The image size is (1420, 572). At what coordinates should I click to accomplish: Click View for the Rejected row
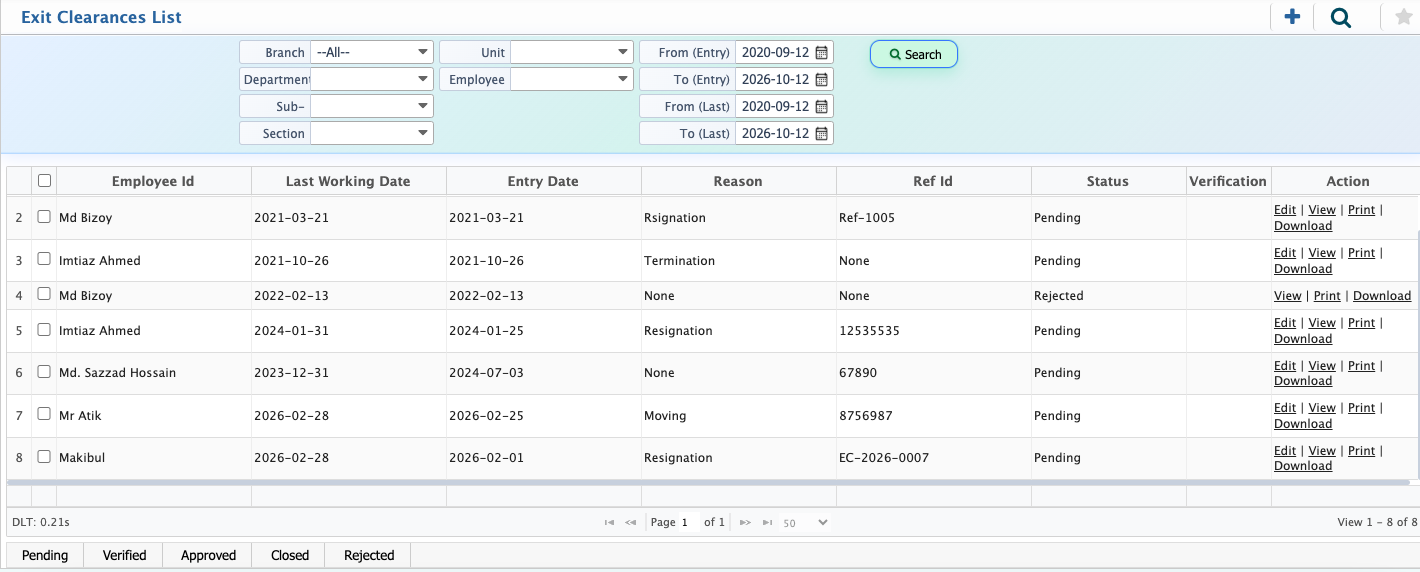[x=1288, y=296]
